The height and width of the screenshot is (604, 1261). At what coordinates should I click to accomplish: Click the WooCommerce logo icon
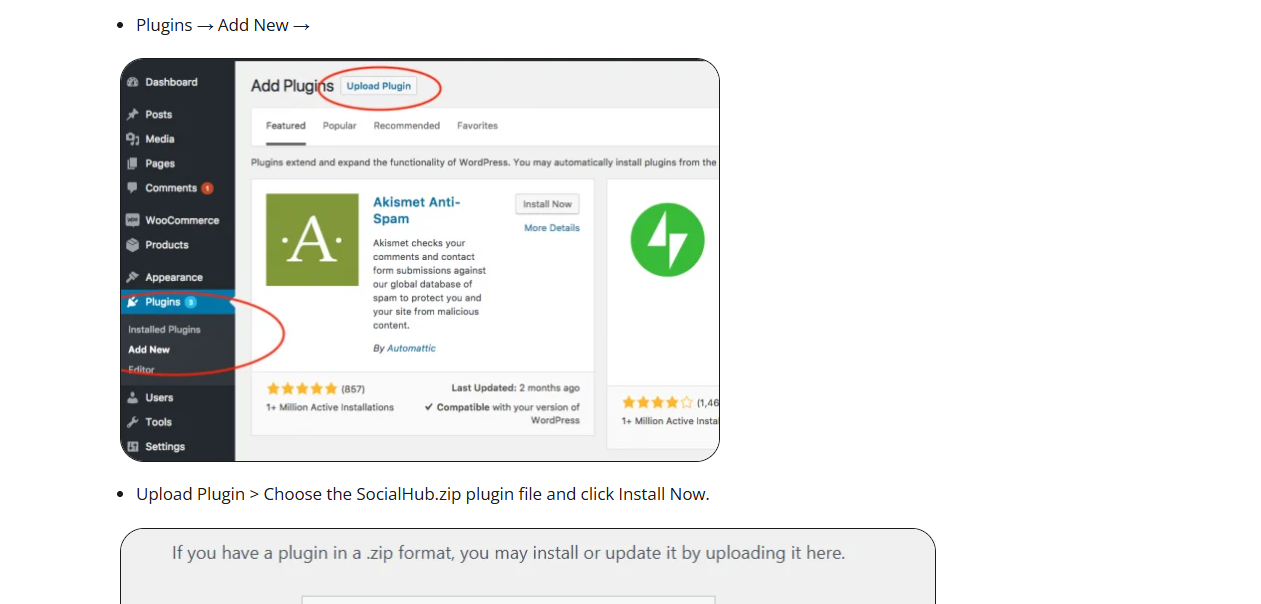[133, 220]
